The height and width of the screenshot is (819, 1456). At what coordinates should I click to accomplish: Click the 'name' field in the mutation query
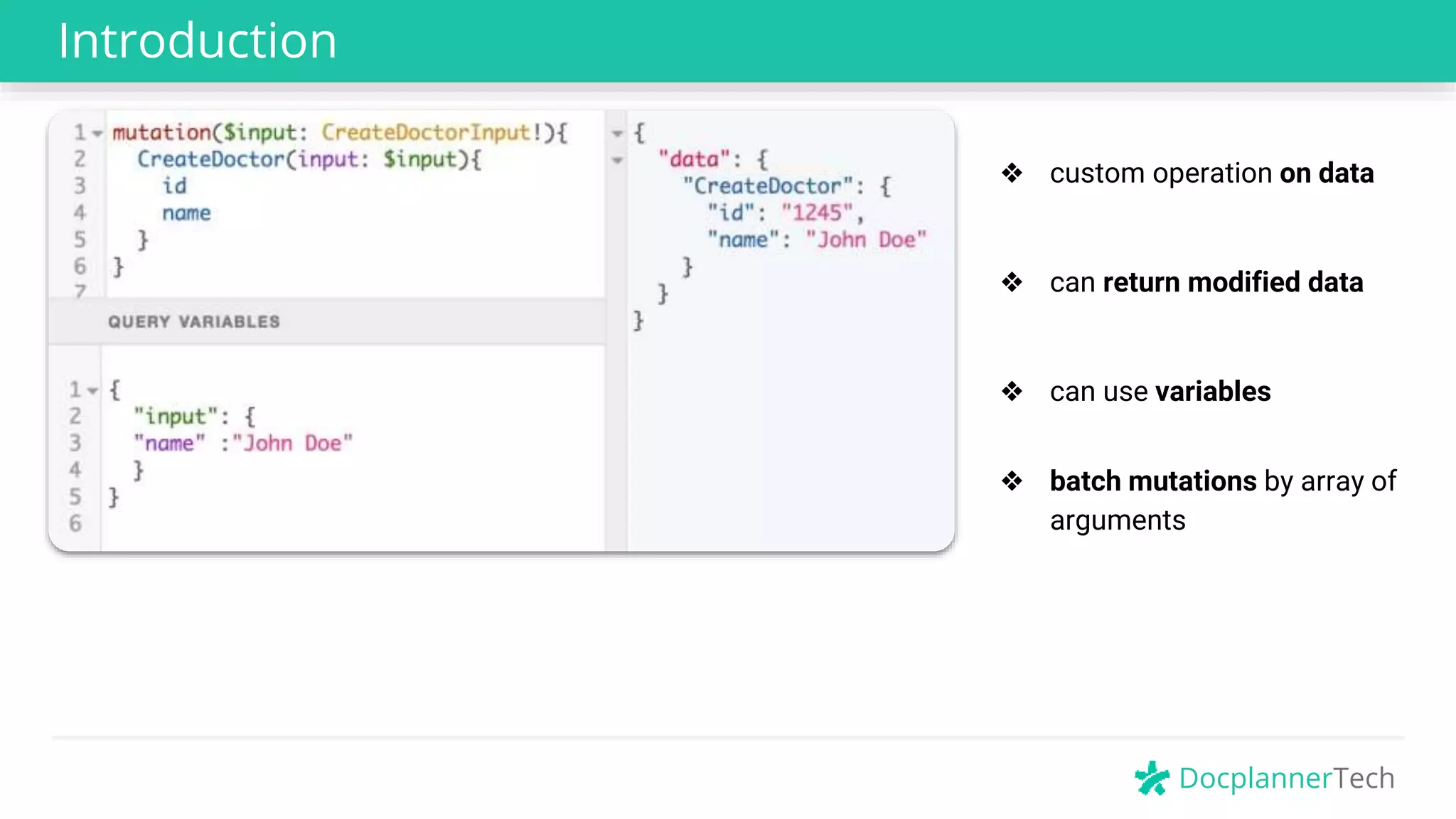[x=186, y=213]
